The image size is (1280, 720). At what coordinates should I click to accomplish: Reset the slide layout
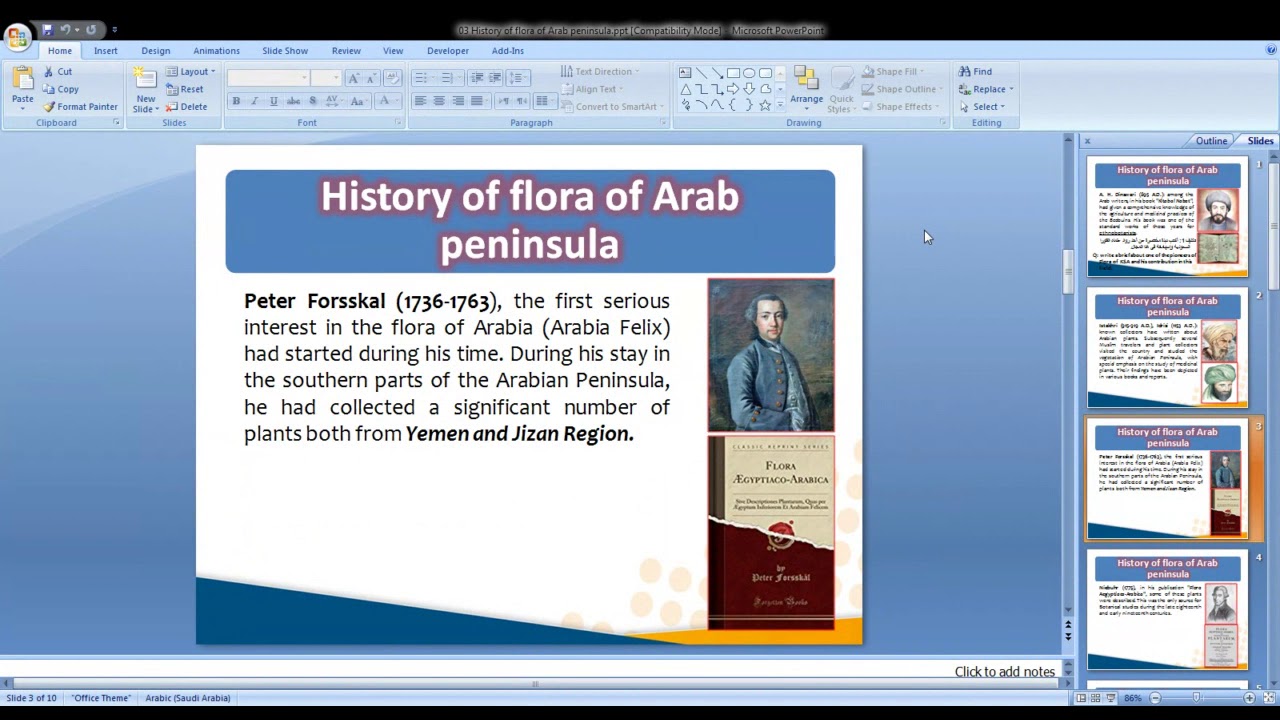[185, 89]
